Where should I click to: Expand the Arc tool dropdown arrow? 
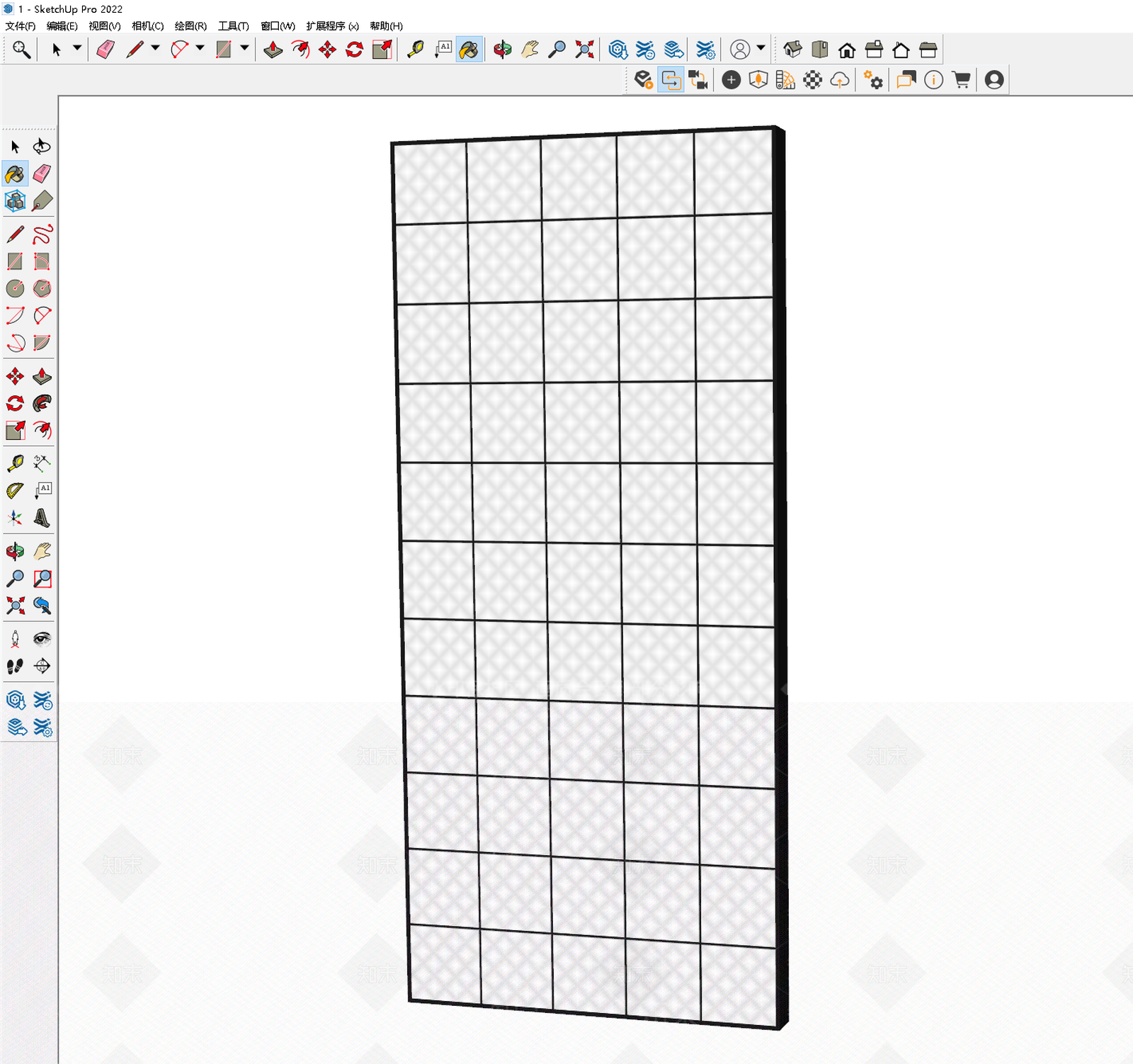coord(200,48)
